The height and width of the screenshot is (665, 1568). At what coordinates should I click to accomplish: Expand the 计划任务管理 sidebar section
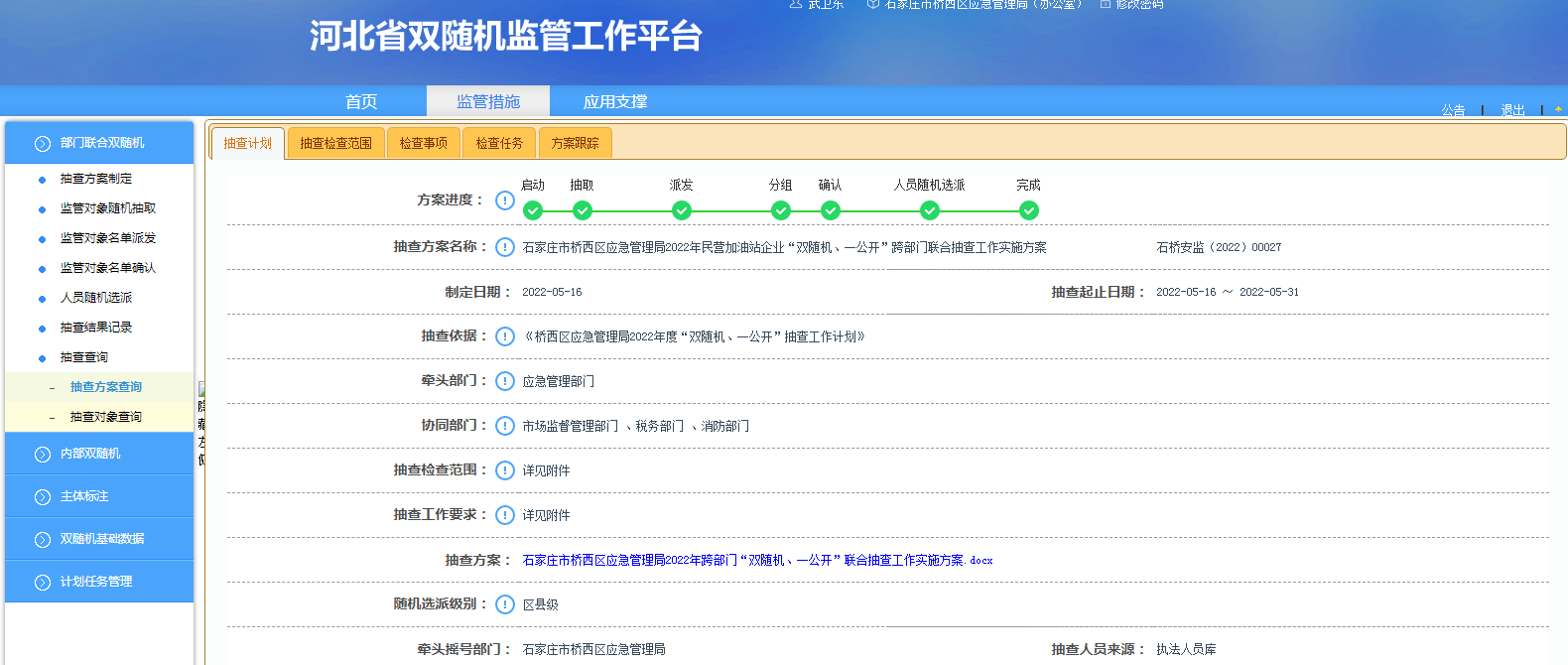coord(99,582)
